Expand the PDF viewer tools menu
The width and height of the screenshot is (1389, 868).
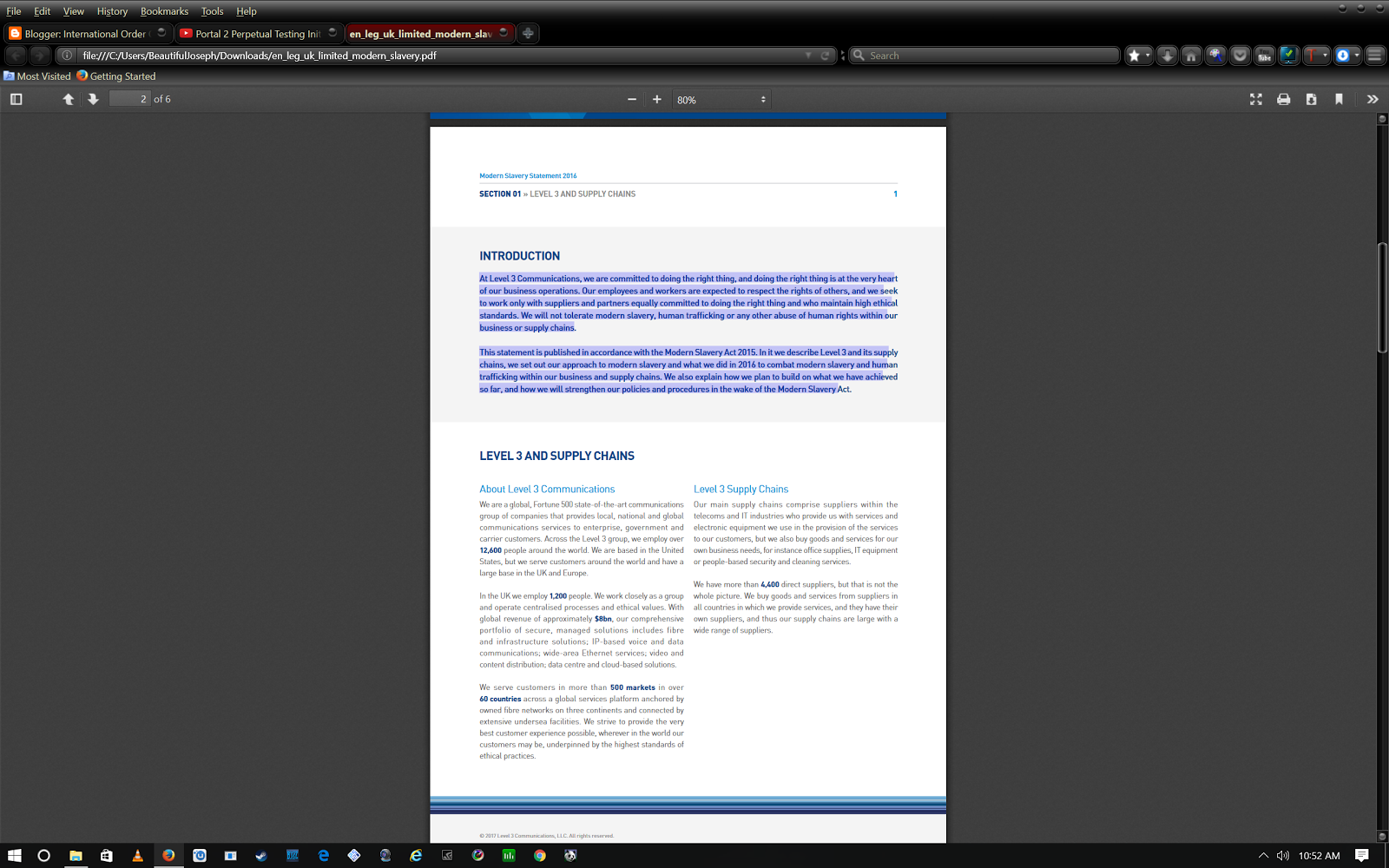tap(1373, 99)
